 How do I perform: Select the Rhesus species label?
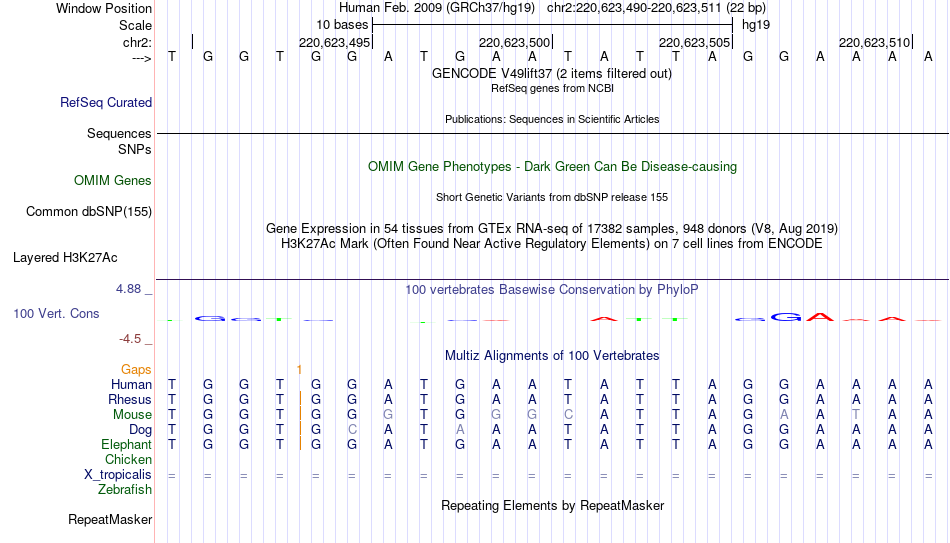click(130, 399)
